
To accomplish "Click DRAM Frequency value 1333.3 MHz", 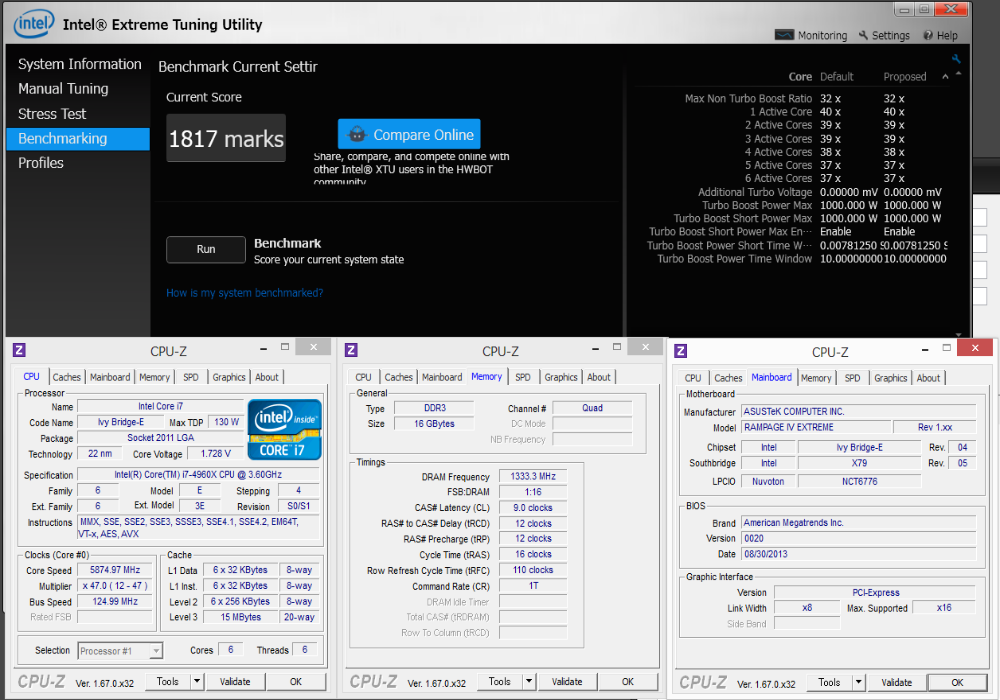I will [x=533, y=476].
